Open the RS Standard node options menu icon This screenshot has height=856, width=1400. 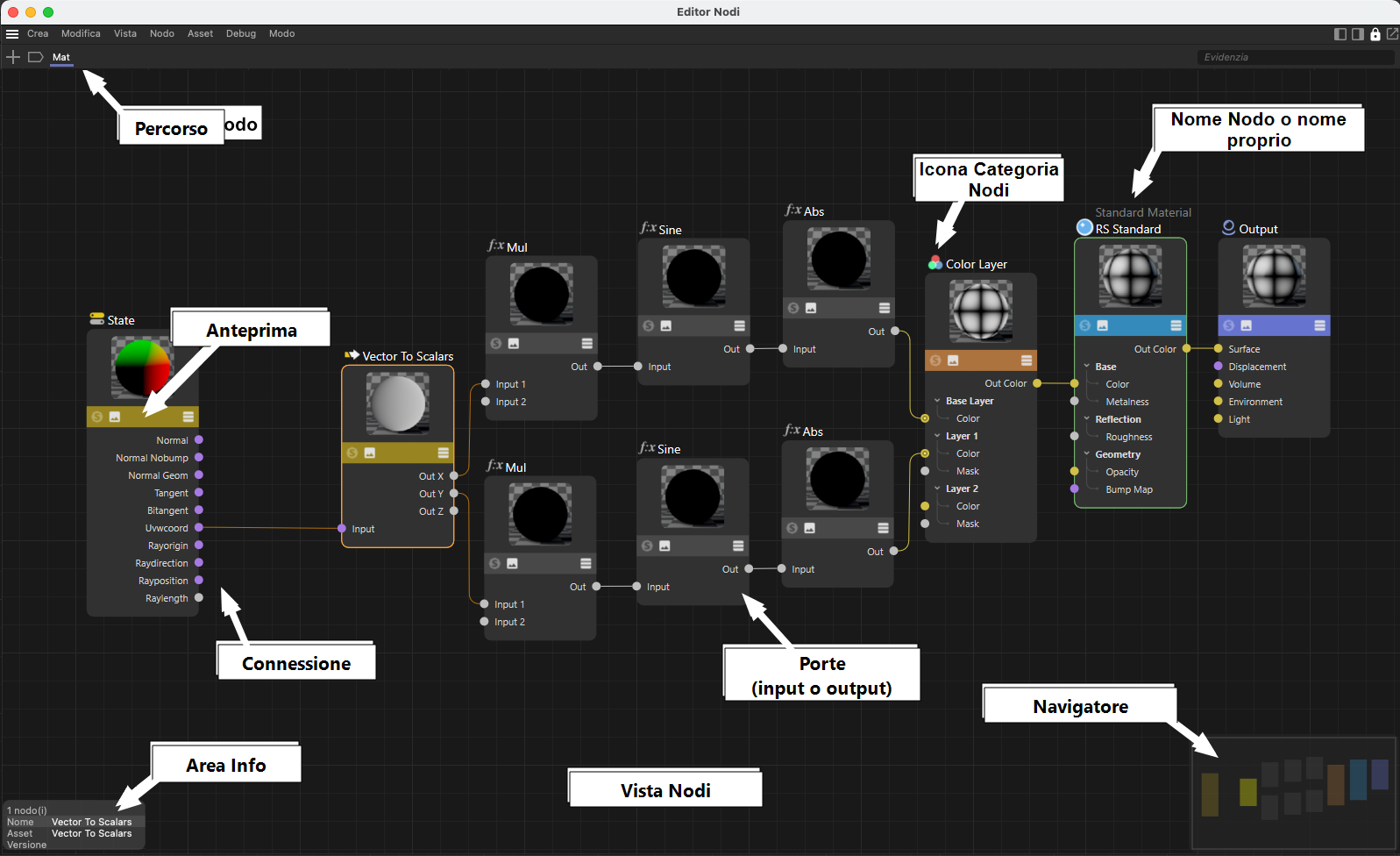click(1176, 325)
